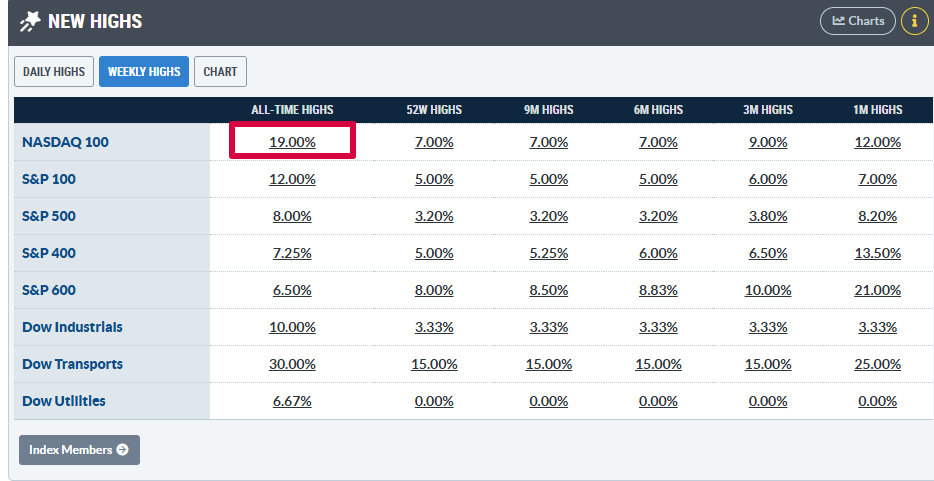Click S&P 600 3M highs 10.00%
This screenshot has width=934, height=481.
coord(768,290)
